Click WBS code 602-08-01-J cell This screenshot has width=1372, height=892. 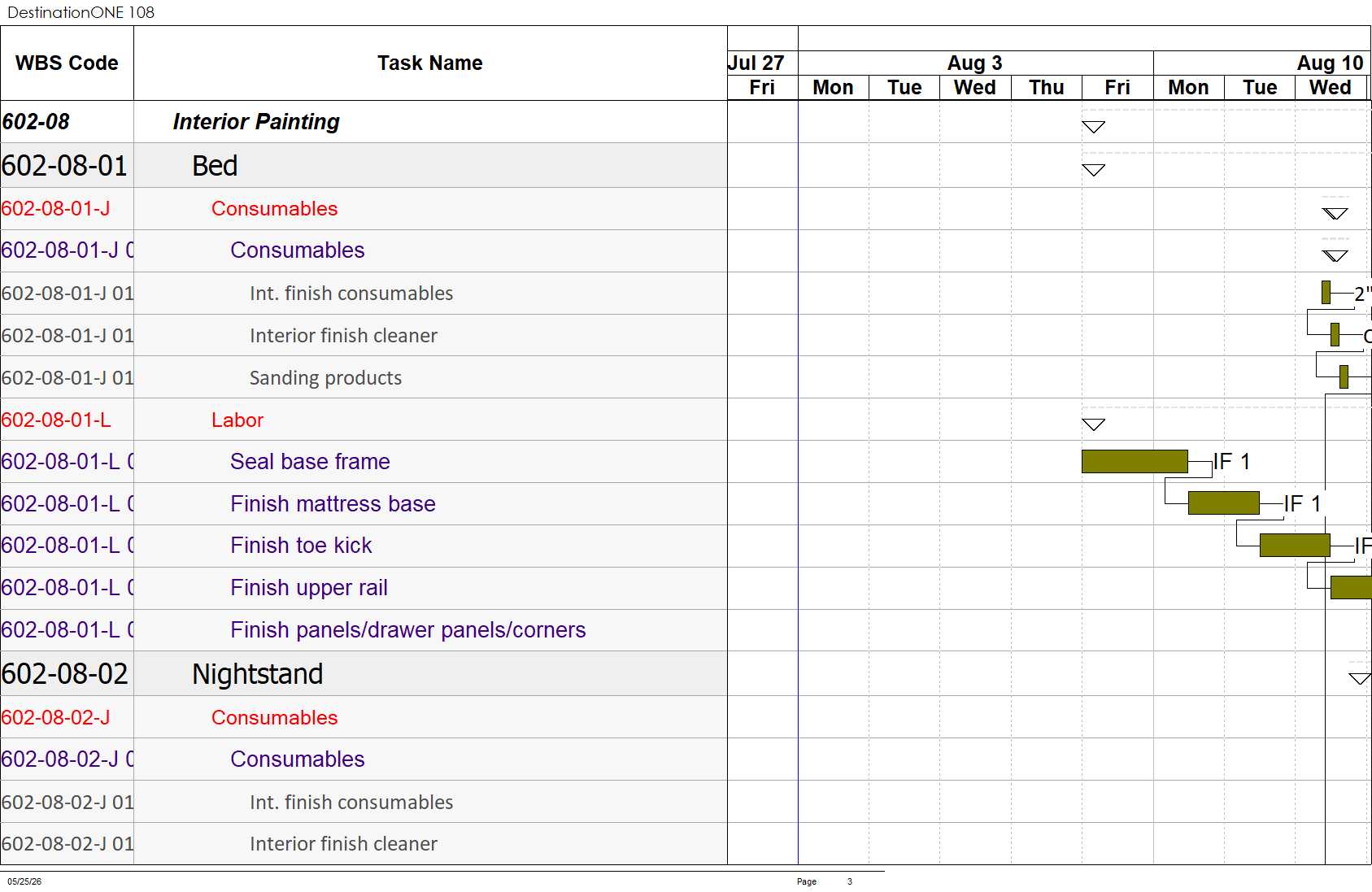[x=67, y=209]
